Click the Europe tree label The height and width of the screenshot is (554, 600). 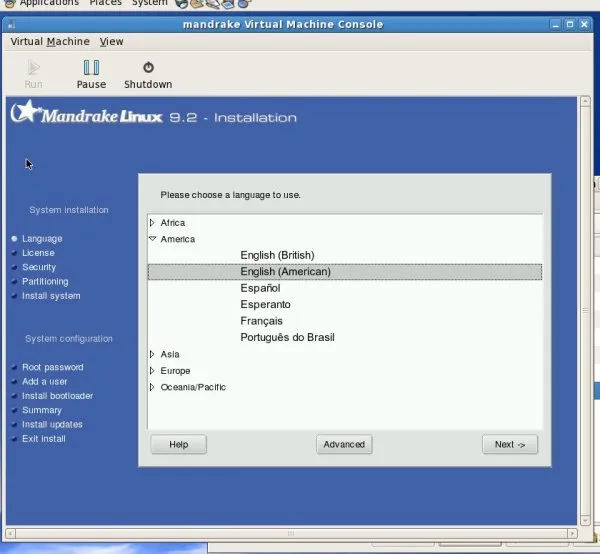pyautogui.click(x=175, y=371)
